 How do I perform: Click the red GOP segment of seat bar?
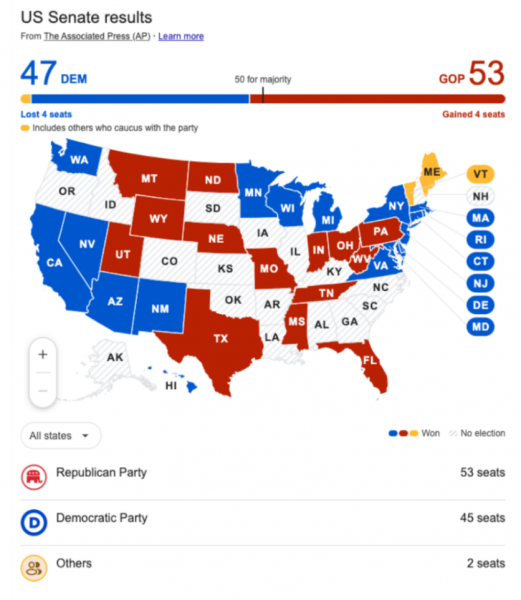pos(378,99)
